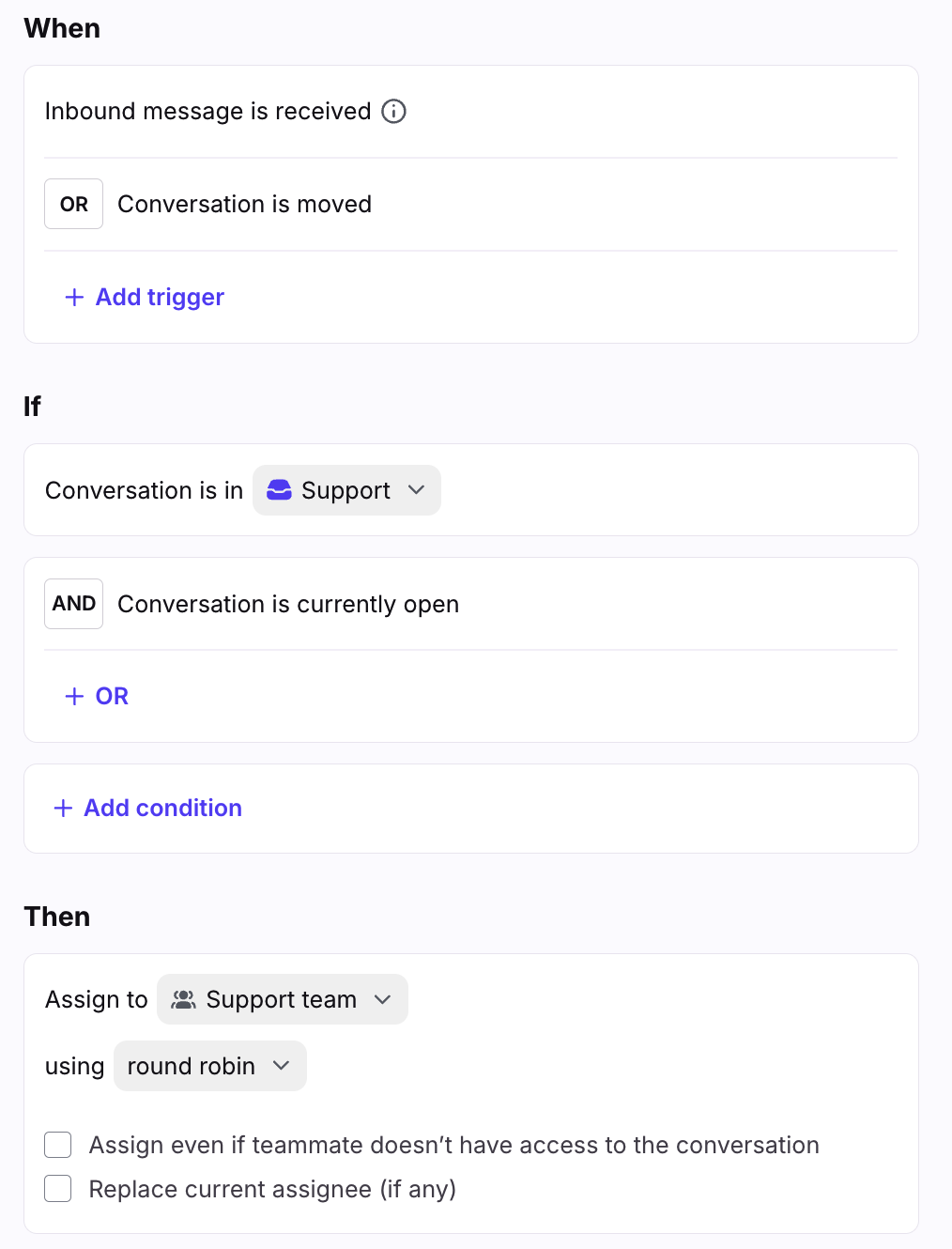The width and height of the screenshot is (952, 1249).
Task: Click the plus icon beside OR
Action: tap(74, 697)
